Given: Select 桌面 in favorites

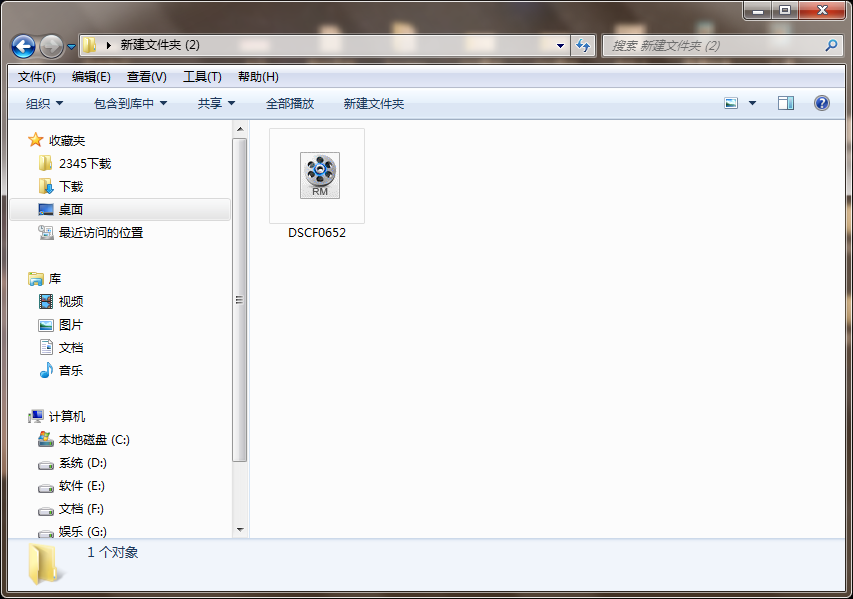Looking at the screenshot, I should click(120, 209).
